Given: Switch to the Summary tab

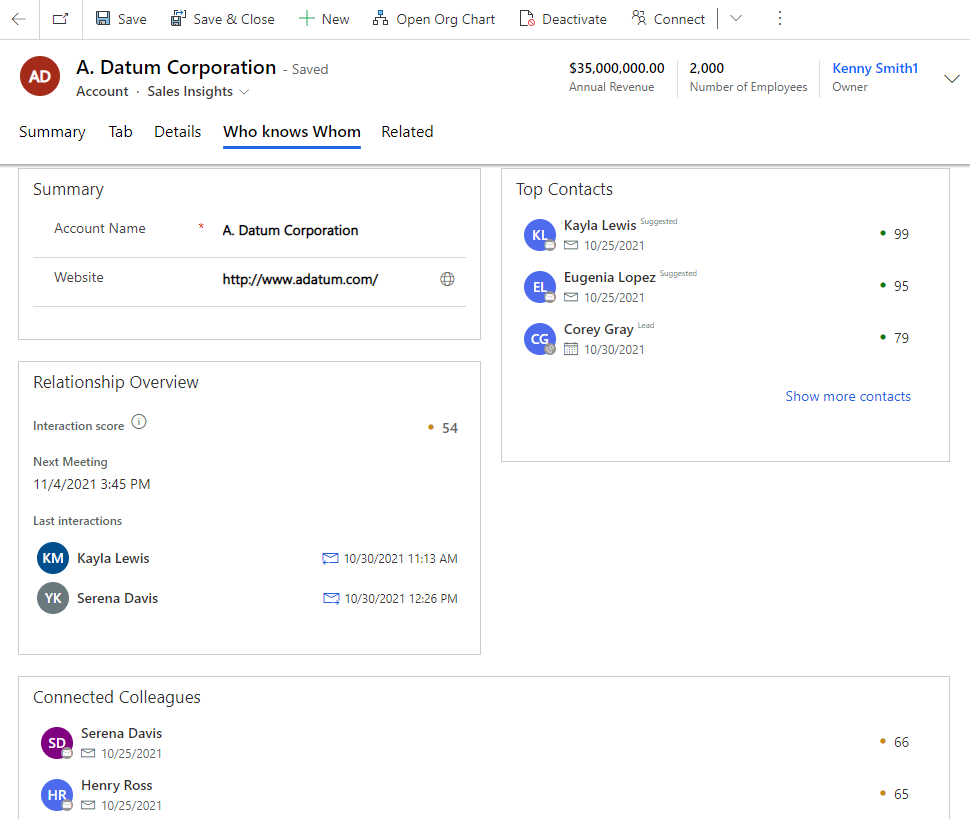Looking at the screenshot, I should [x=52, y=132].
